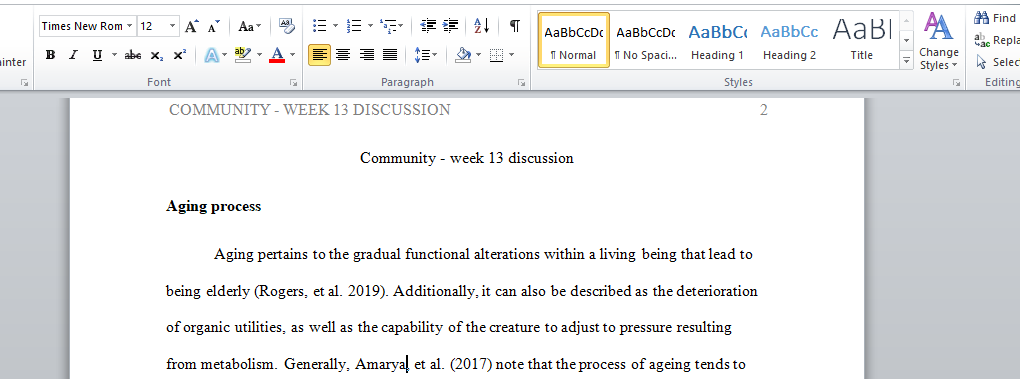
Task: Click the document title 'Community - week 13 discussion'
Action: click(467, 158)
